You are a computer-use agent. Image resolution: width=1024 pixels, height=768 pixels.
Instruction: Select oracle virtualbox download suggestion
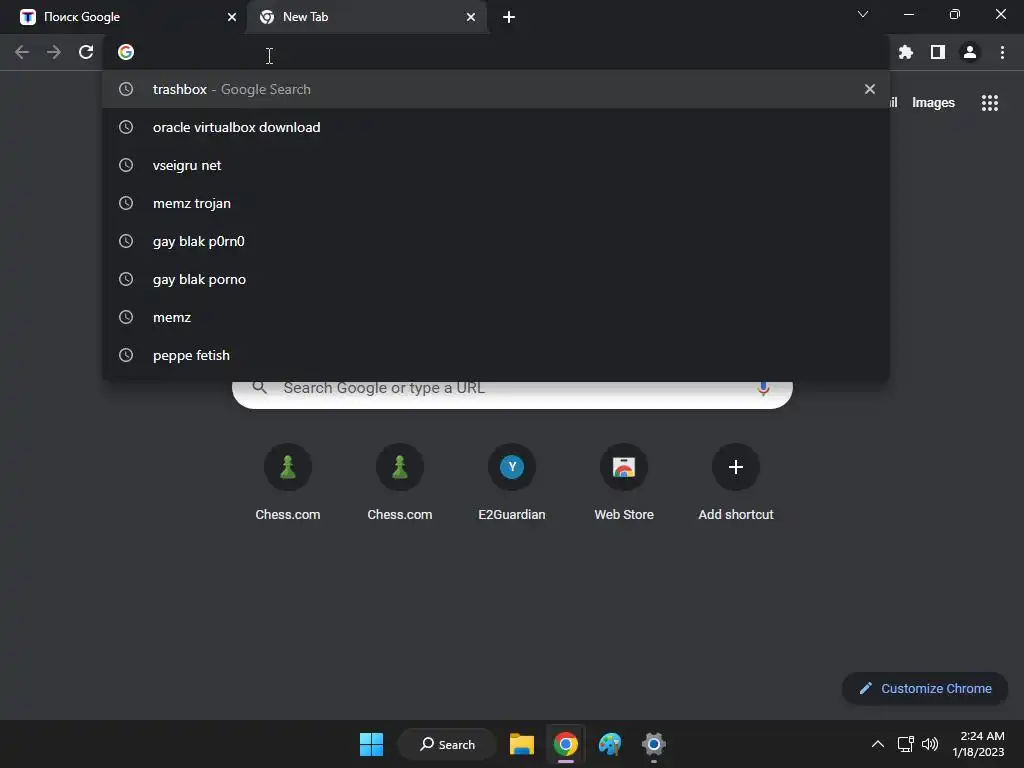tap(496, 127)
